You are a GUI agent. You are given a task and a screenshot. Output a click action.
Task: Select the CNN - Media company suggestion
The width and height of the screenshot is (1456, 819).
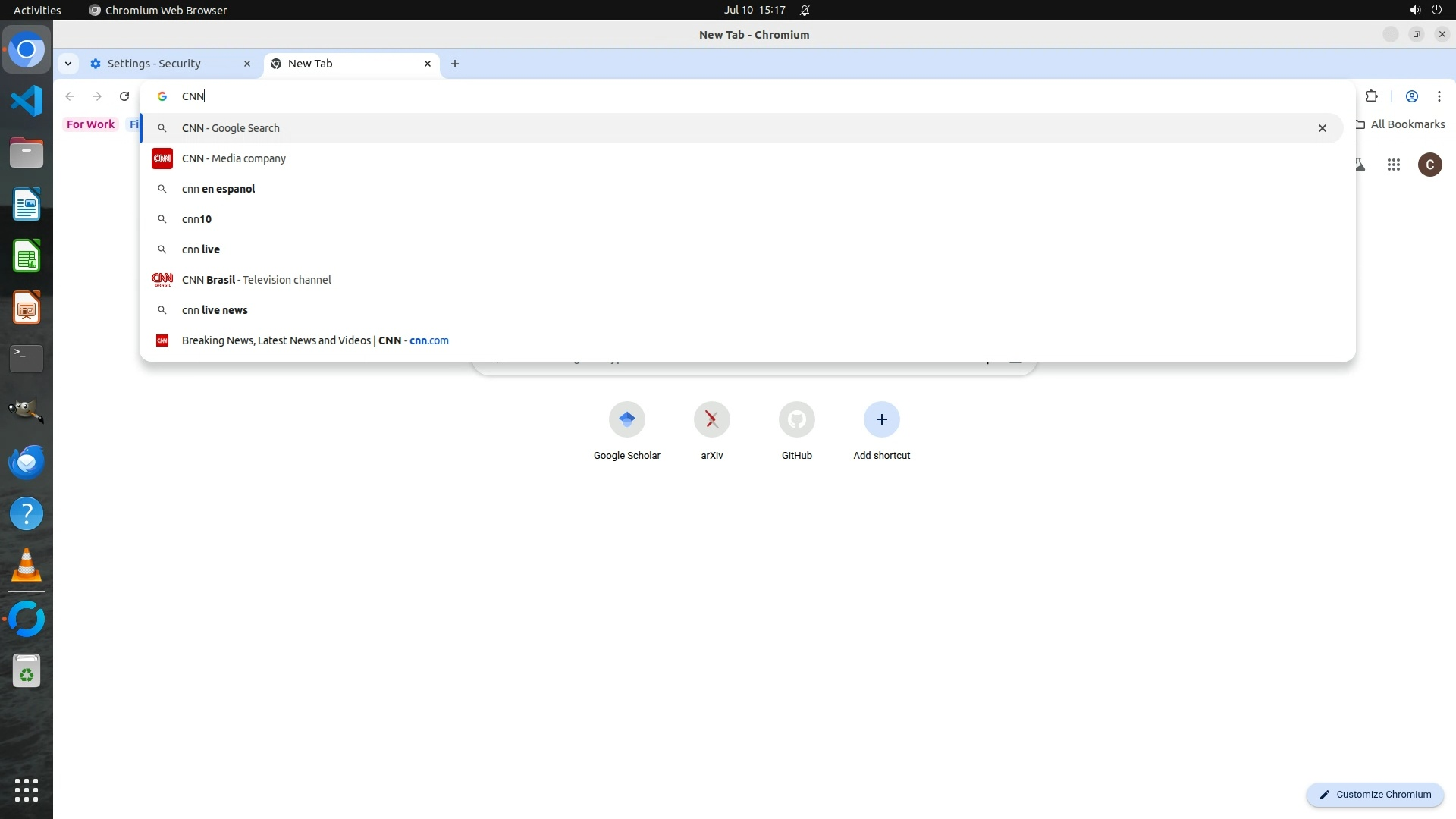[234, 158]
